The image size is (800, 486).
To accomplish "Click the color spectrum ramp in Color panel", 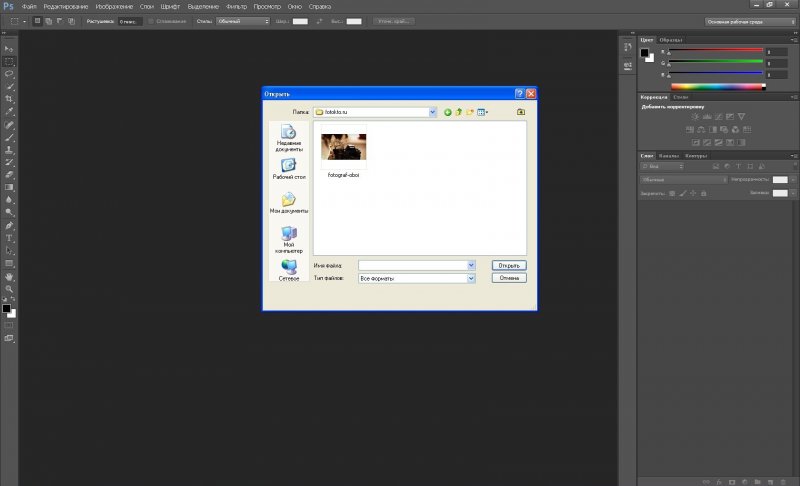I will pyautogui.click(x=715, y=87).
